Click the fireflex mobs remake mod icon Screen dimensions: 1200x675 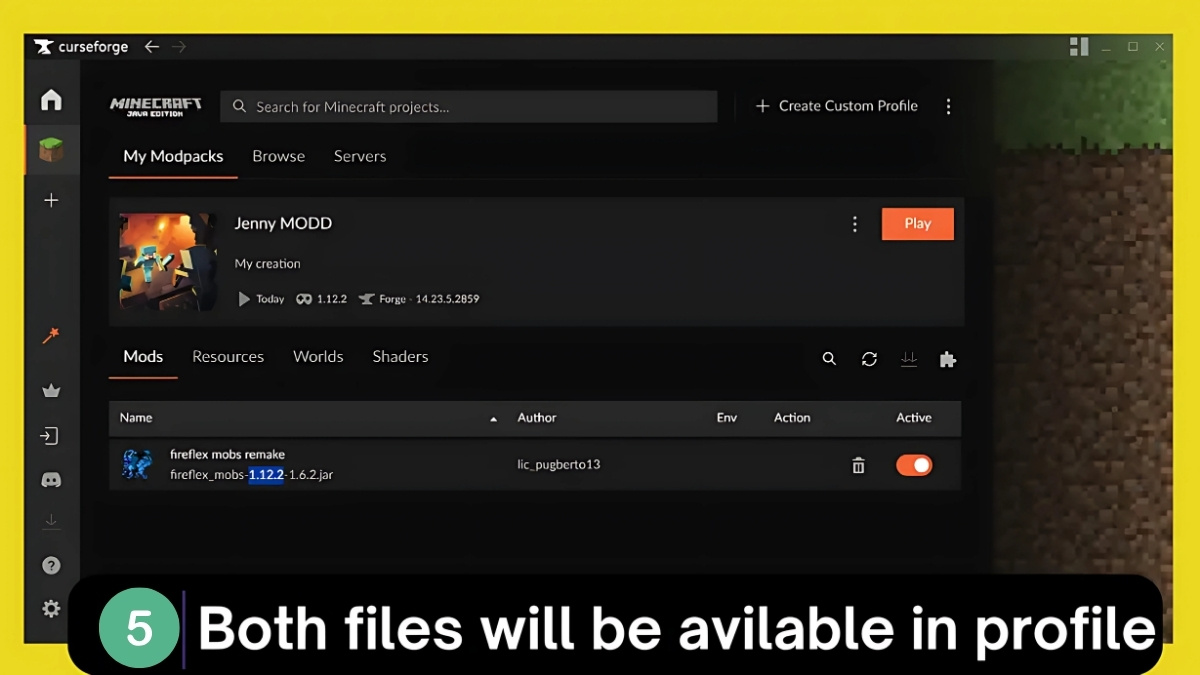click(137, 465)
